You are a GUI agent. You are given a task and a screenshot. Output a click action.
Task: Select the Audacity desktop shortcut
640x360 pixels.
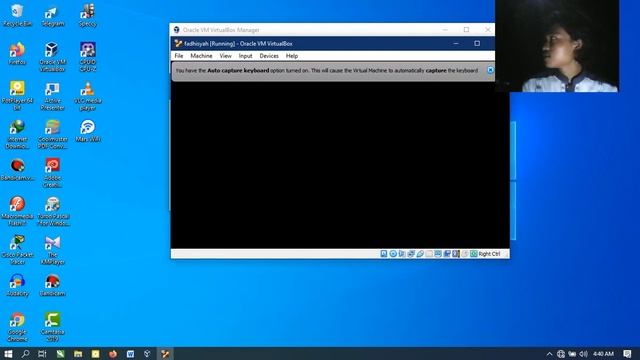(x=17, y=284)
